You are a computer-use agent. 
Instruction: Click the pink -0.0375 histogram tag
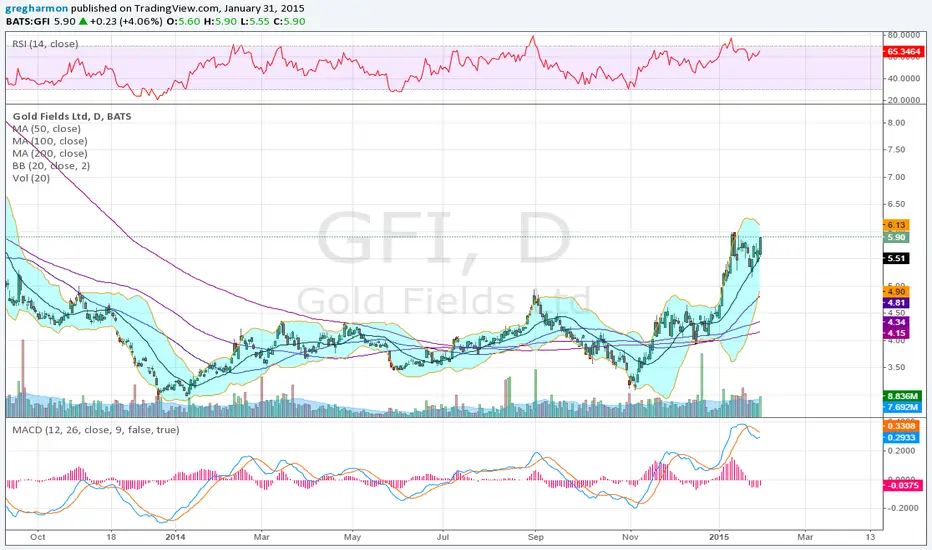(x=903, y=486)
